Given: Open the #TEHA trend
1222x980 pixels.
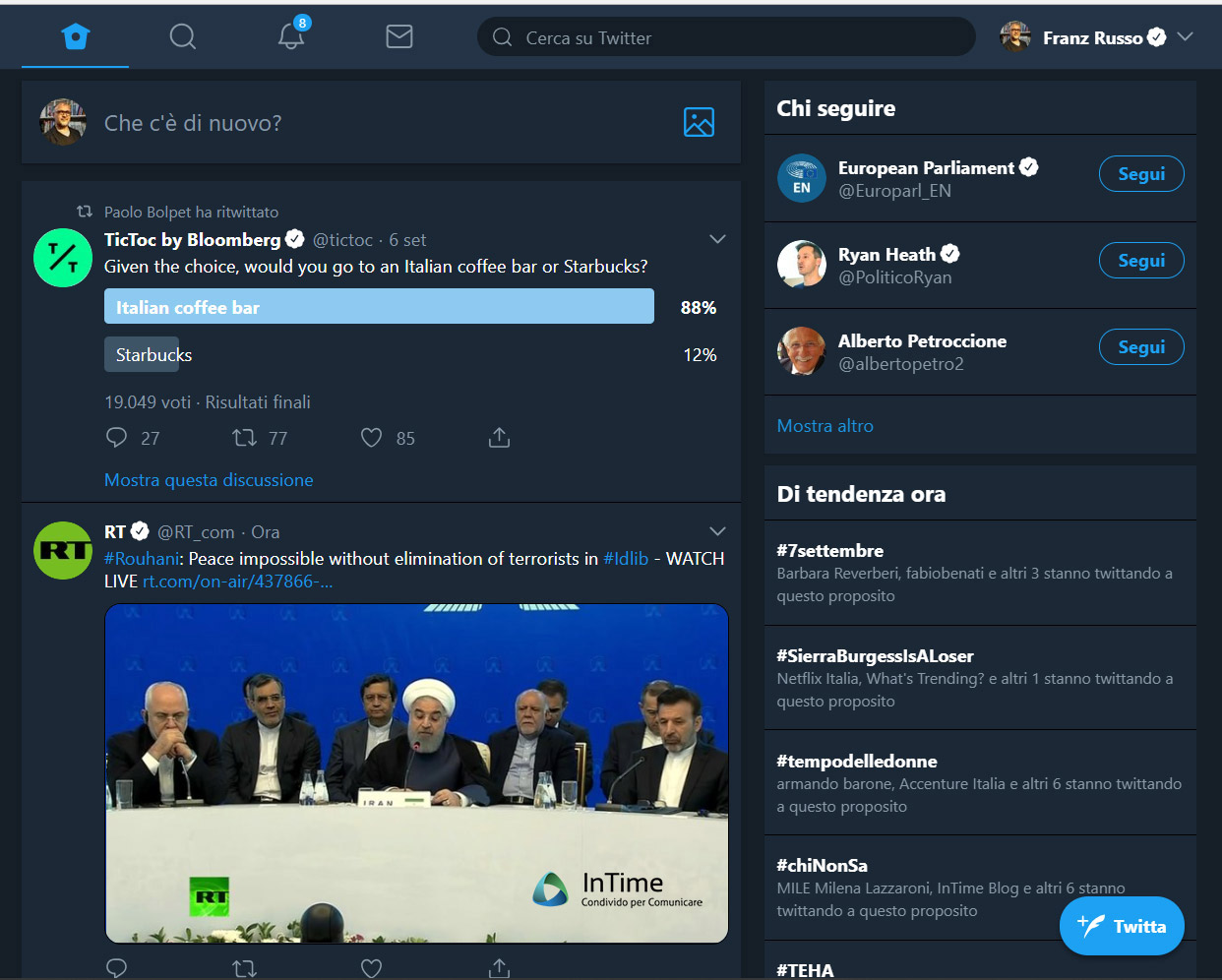Looking at the screenshot, I should point(805,970).
